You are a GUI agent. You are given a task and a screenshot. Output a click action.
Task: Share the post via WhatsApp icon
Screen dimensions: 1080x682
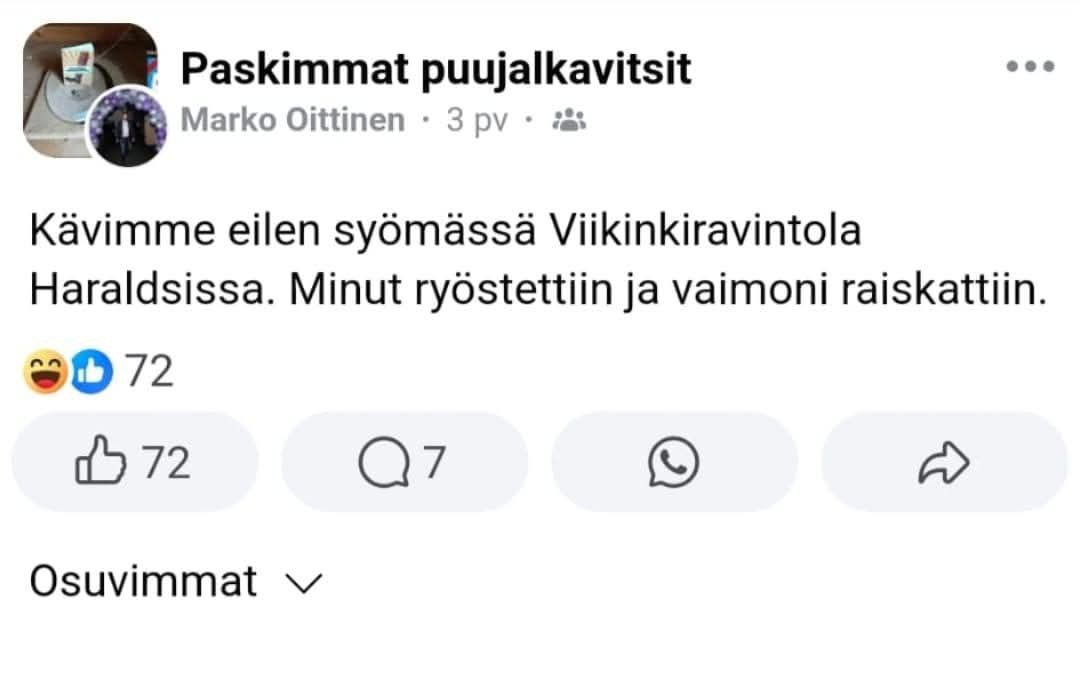[x=673, y=462]
